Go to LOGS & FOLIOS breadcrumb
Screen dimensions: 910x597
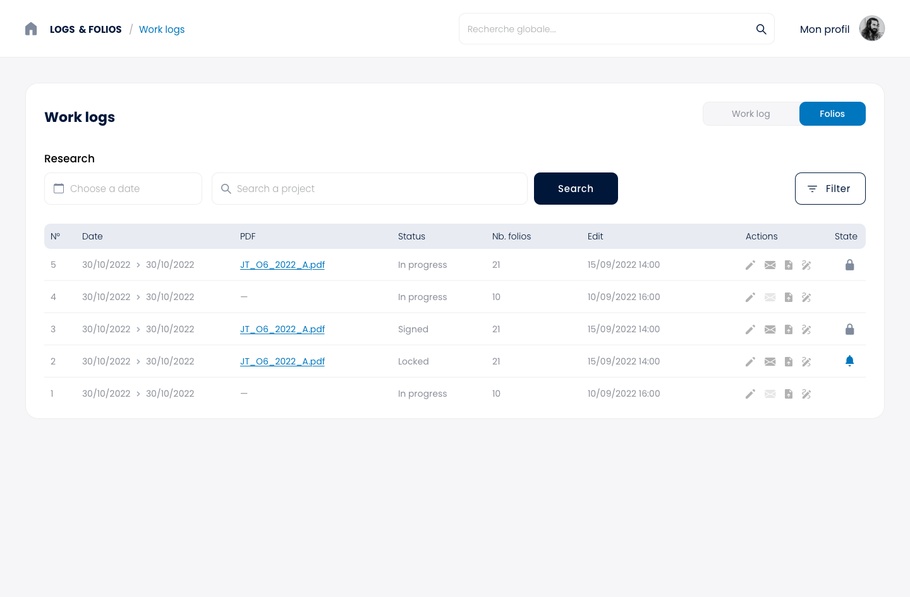pyautogui.click(x=86, y=30)
